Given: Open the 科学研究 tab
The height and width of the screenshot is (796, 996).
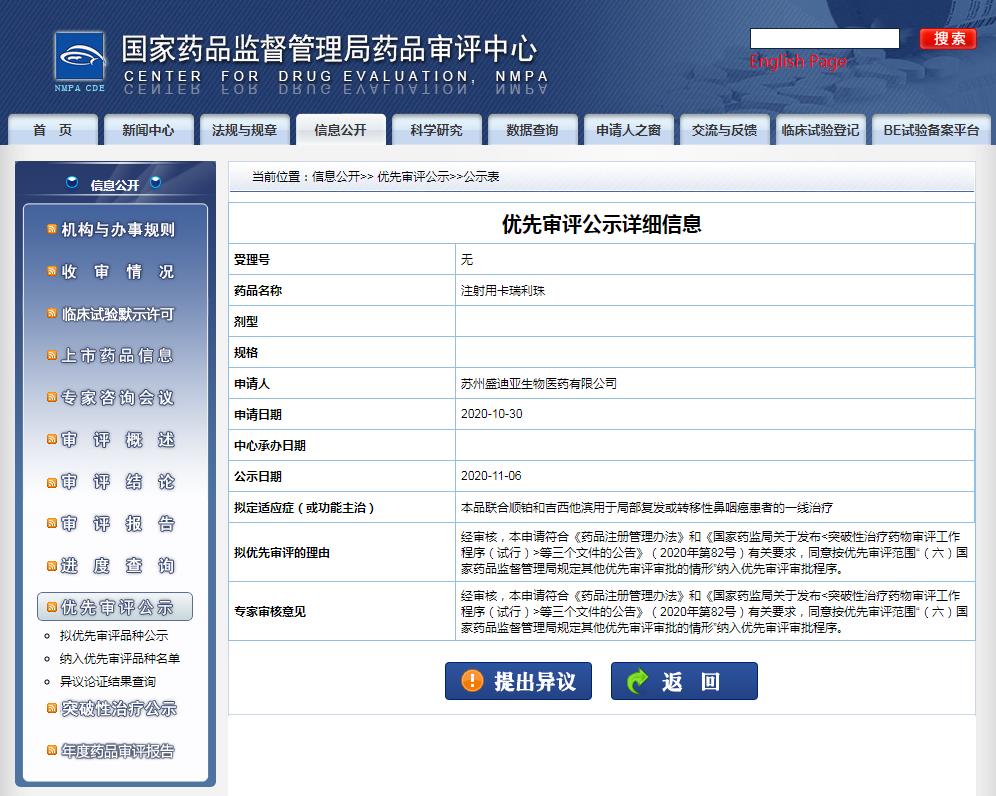Looking at the screenshot, I should 436,130.
